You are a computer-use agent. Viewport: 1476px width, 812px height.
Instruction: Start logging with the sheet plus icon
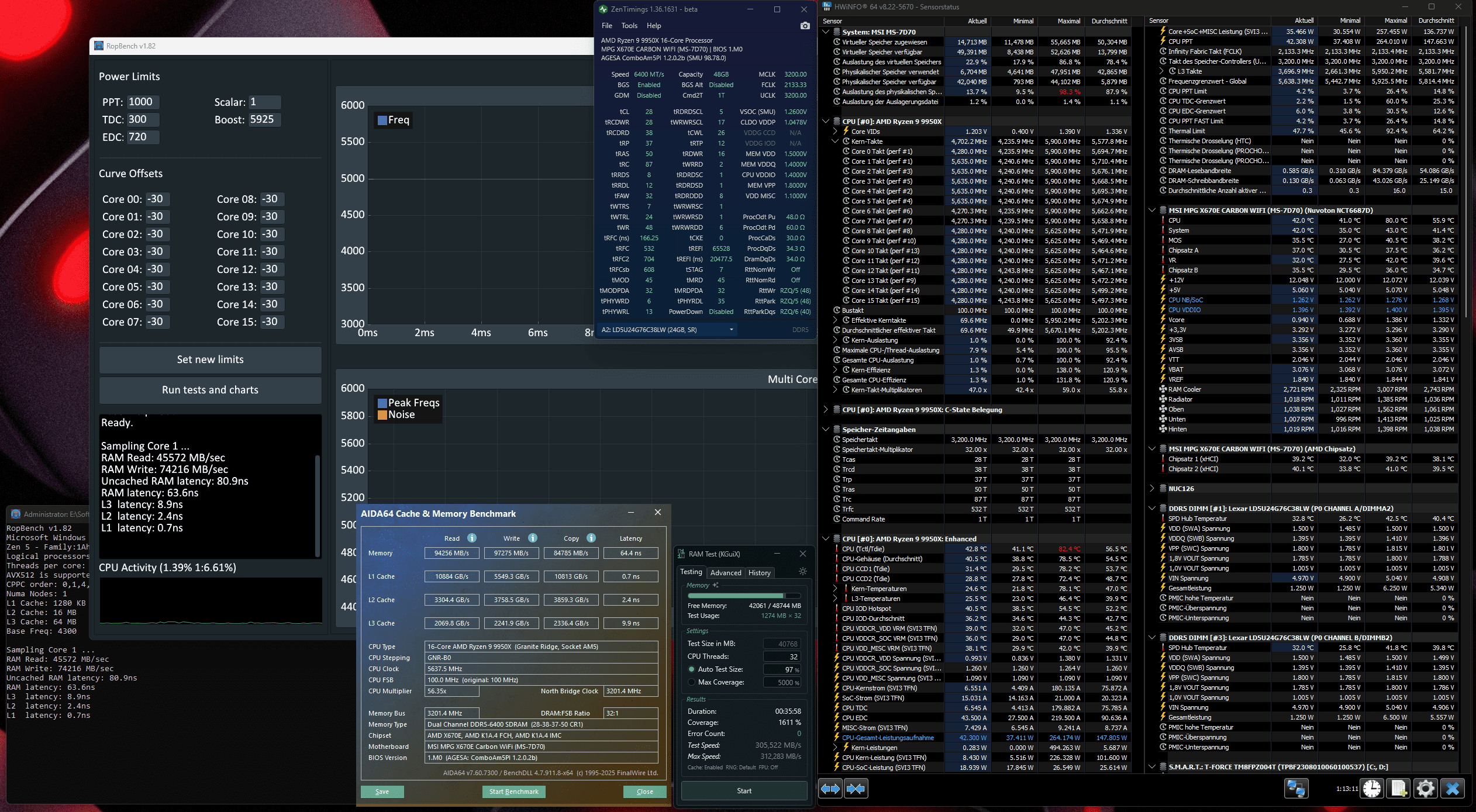tap(1399, 789)
